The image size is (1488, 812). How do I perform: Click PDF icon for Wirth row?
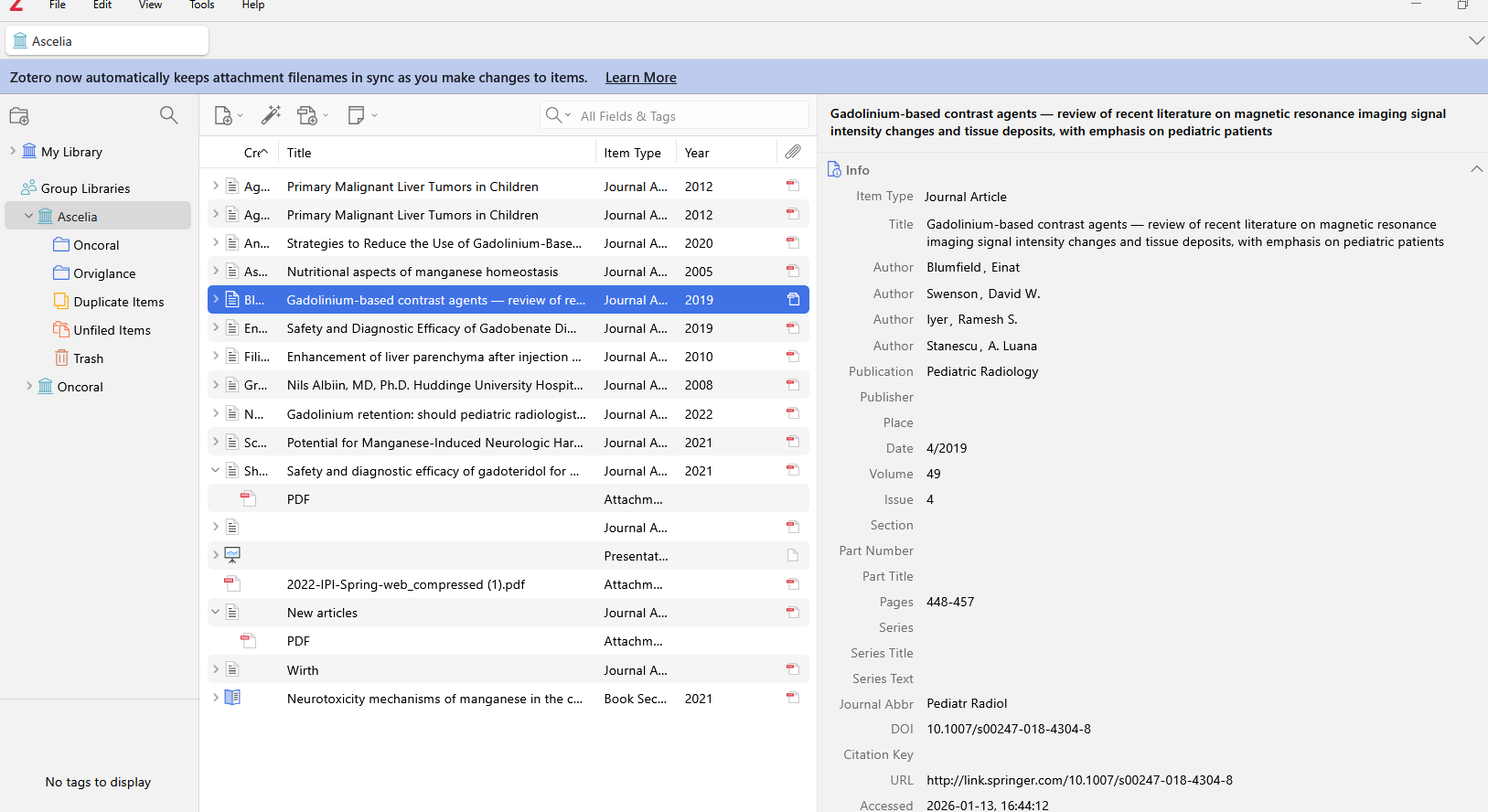tap(793, 670)
